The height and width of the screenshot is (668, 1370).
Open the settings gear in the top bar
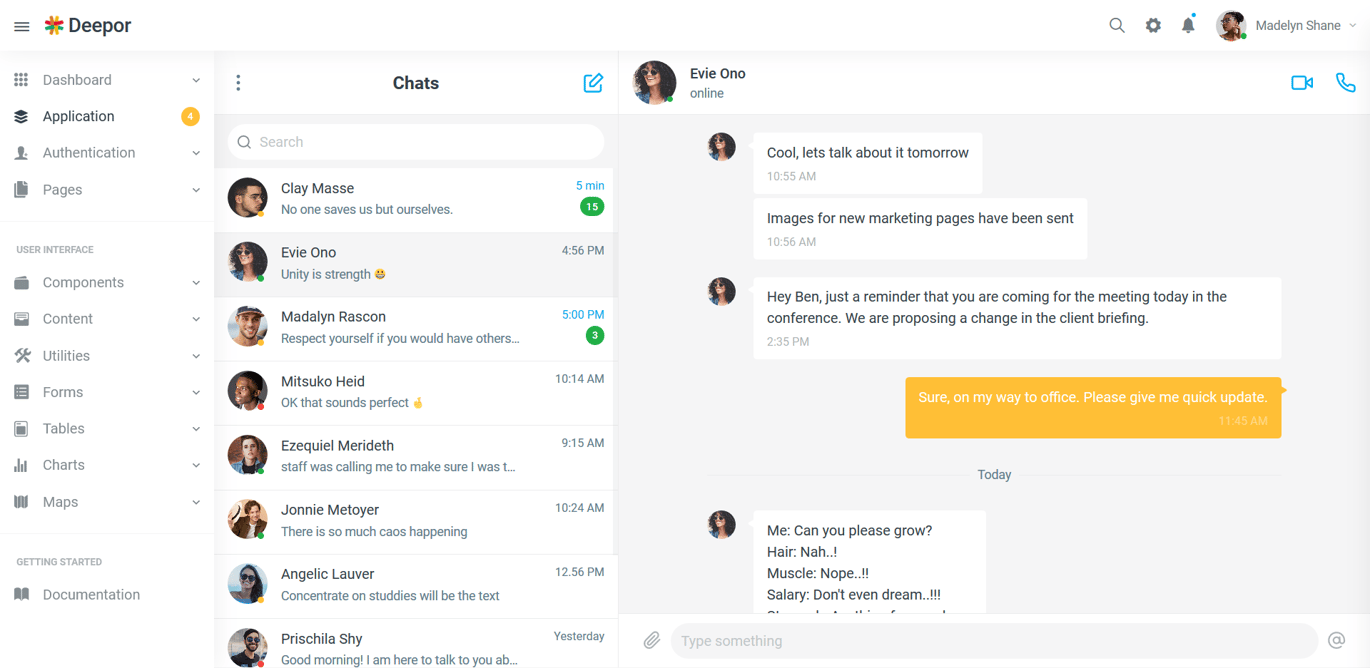[x=1153, y=25]
